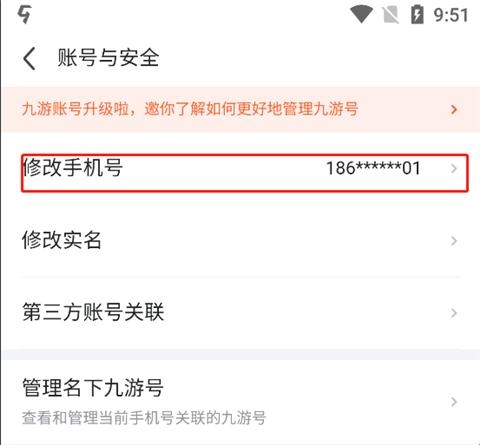The width and height of the screenshot is (480, 445).
Task: Tap the chevron beside 第三方账号关联
Action: 454,313
